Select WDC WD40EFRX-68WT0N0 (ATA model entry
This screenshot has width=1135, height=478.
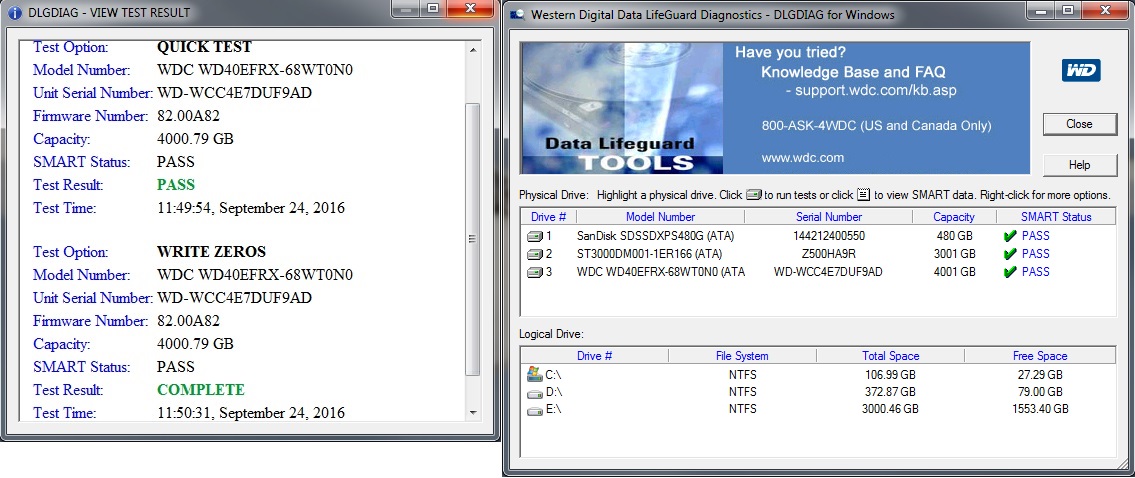tap(661, 272)
